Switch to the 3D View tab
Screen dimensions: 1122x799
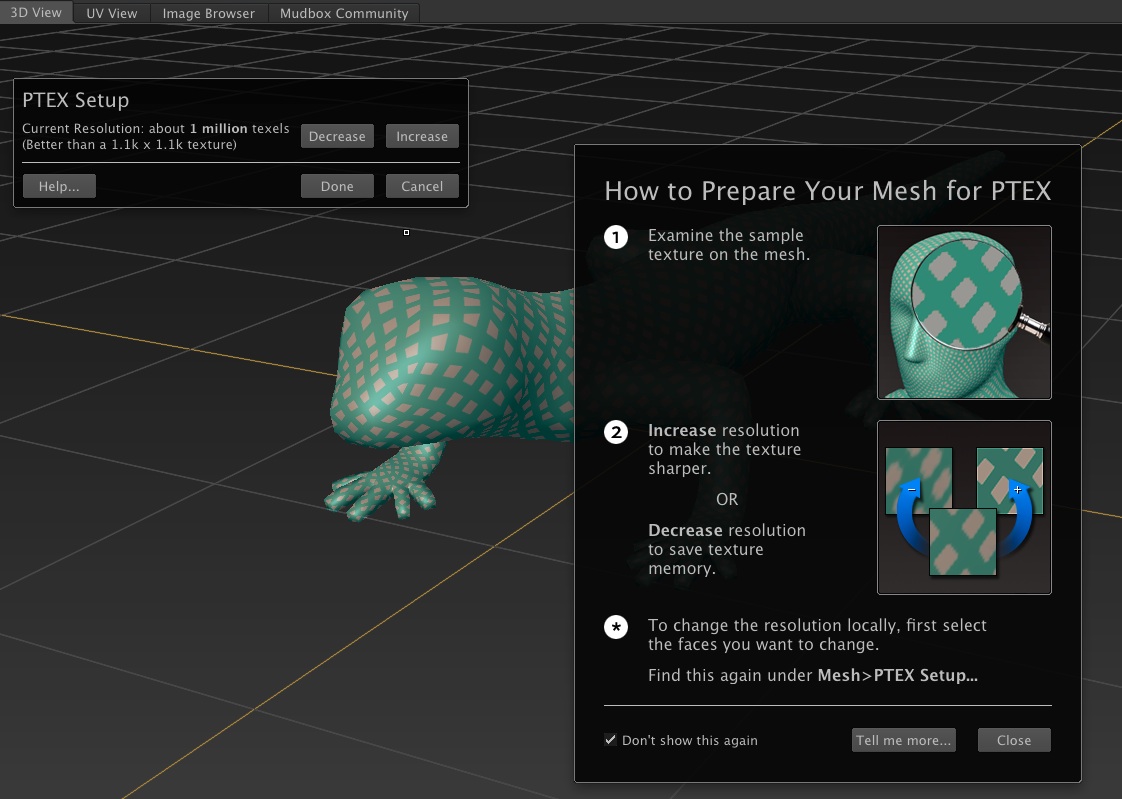[x=36, y=12]
